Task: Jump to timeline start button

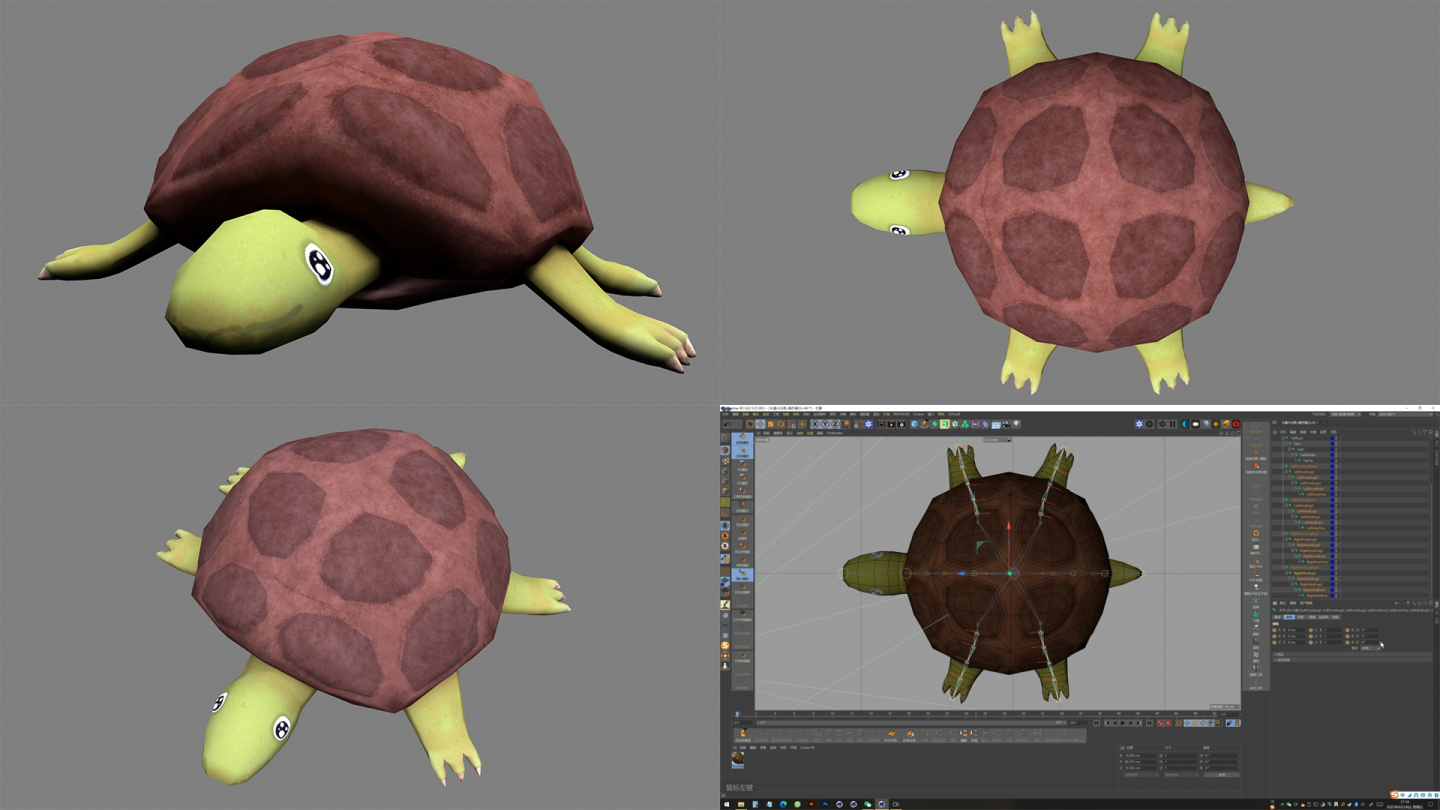Action: (1096, 722)
